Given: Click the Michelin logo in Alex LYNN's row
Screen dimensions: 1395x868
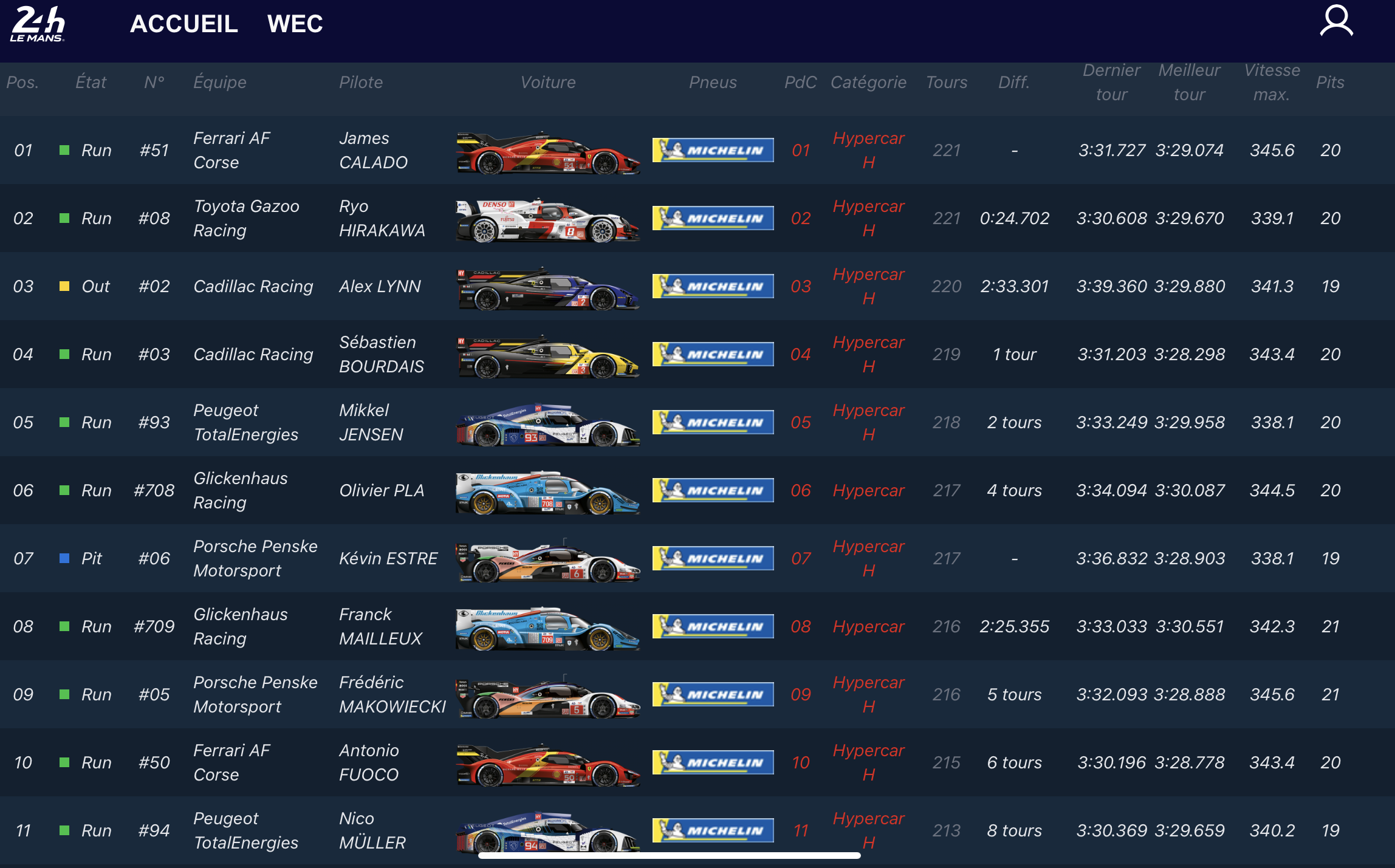Looking at the screenshot, I should 713,286.
